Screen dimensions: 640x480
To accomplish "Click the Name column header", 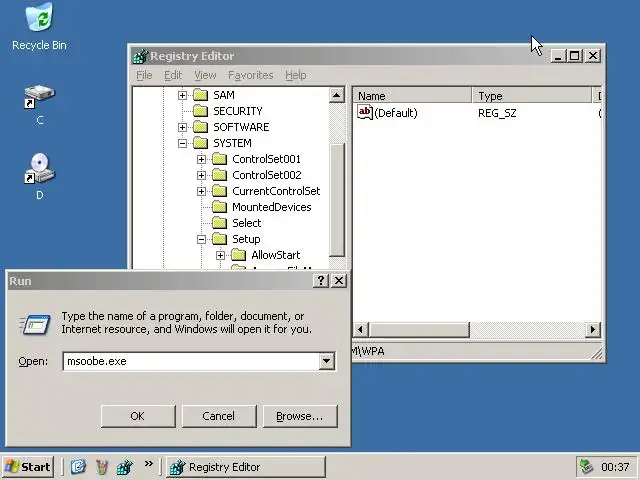I will point(412,96).
